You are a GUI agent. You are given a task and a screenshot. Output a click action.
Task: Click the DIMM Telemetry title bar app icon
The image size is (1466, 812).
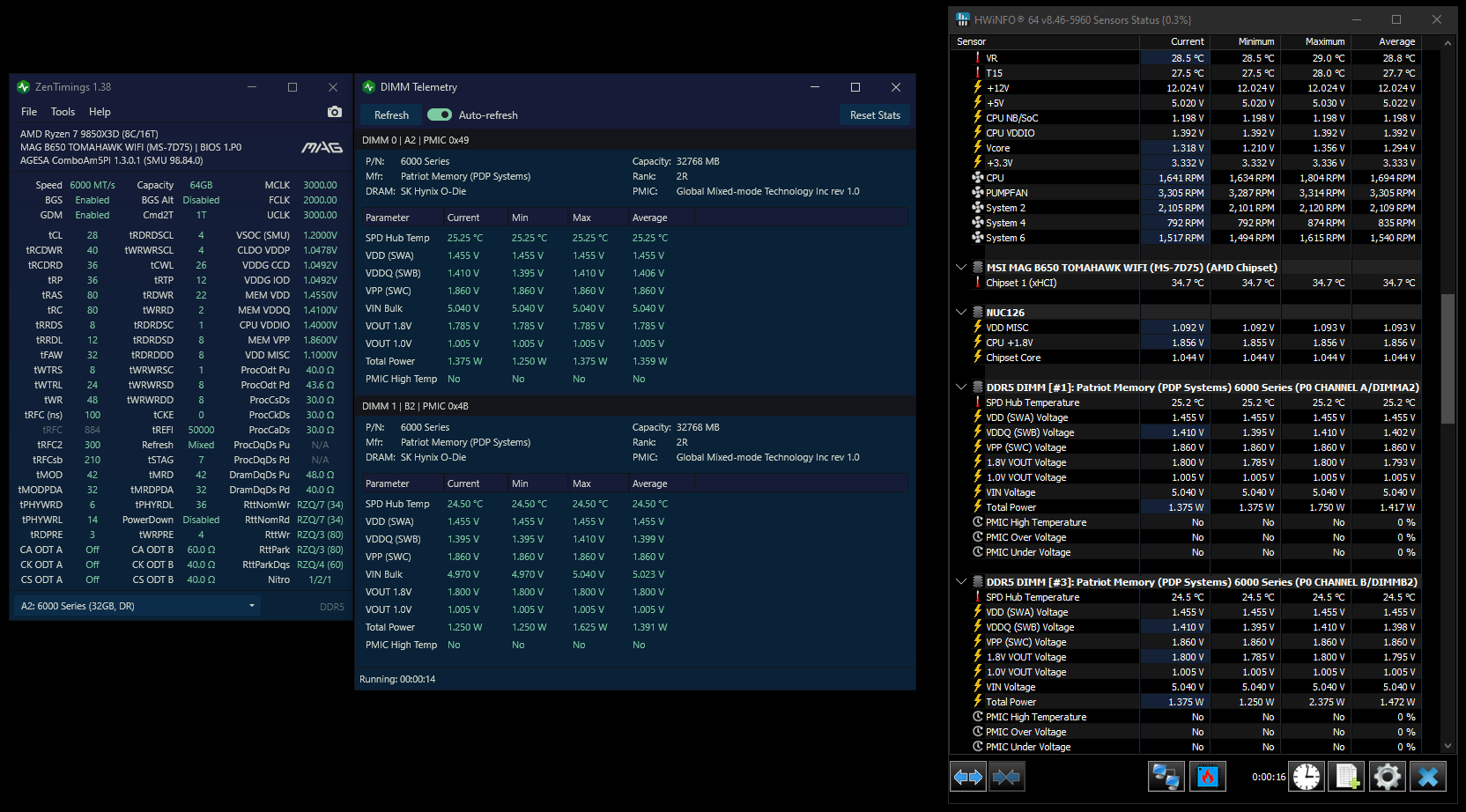pyautogui.click(x=369, y=87)
